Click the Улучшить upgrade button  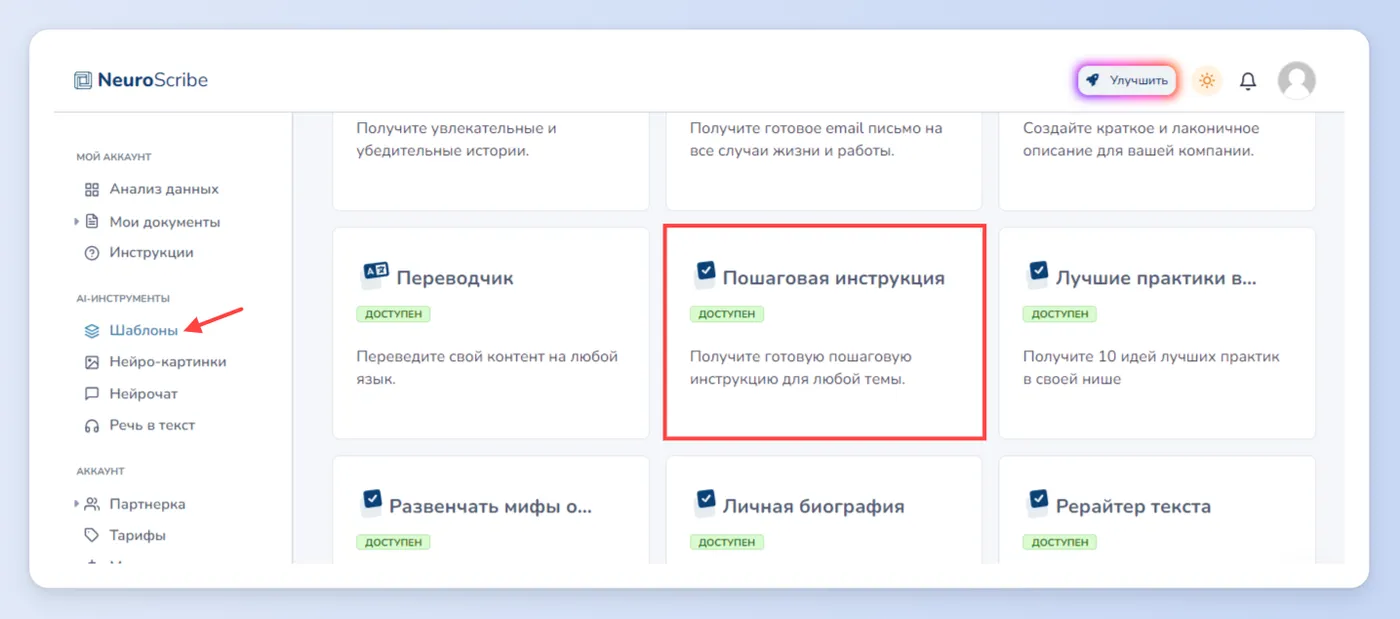coord(1127,81)
